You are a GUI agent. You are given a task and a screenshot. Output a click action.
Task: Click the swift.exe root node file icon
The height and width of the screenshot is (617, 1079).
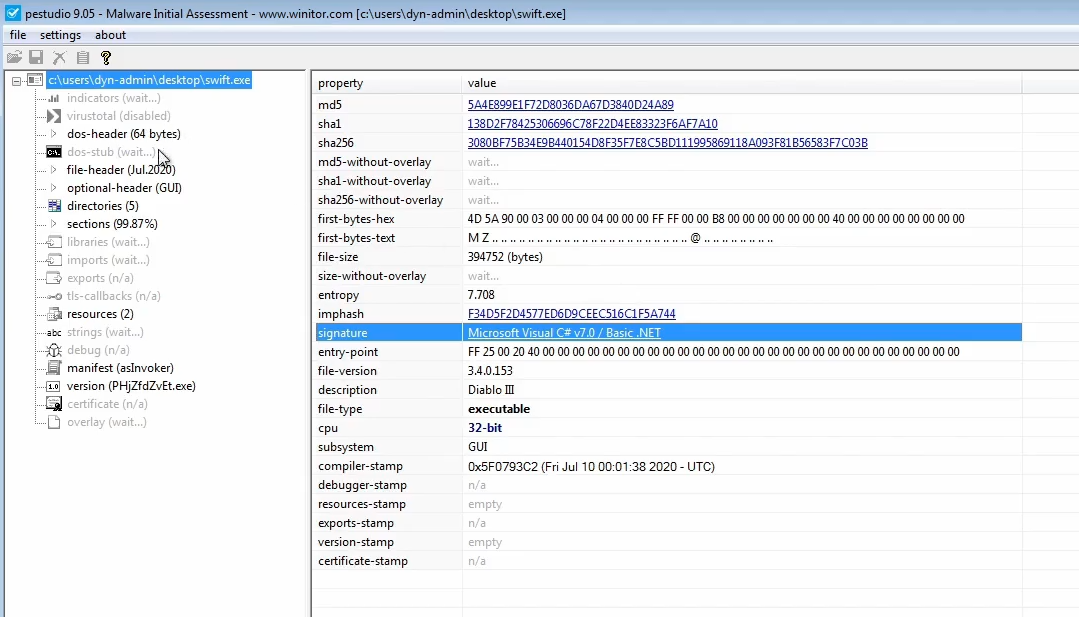pyautogui.click(x=35, y=80)
